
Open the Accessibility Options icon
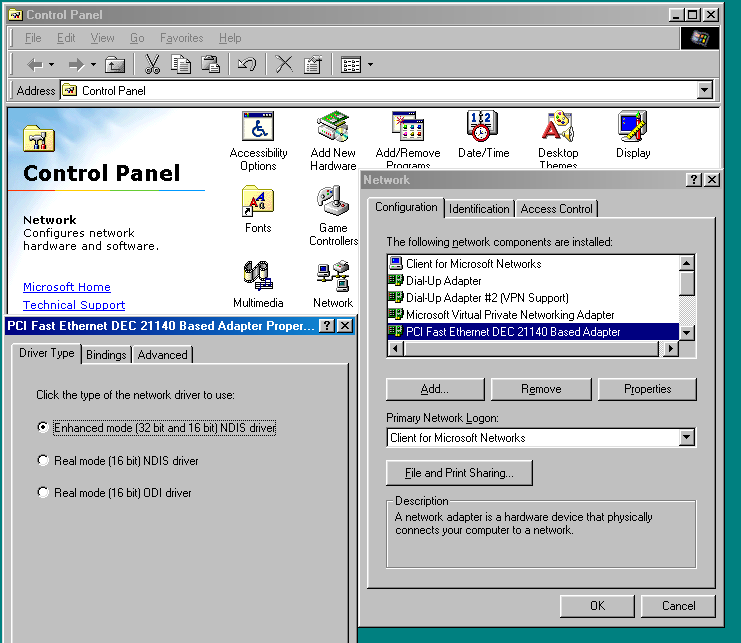click(x=258, y=127)
